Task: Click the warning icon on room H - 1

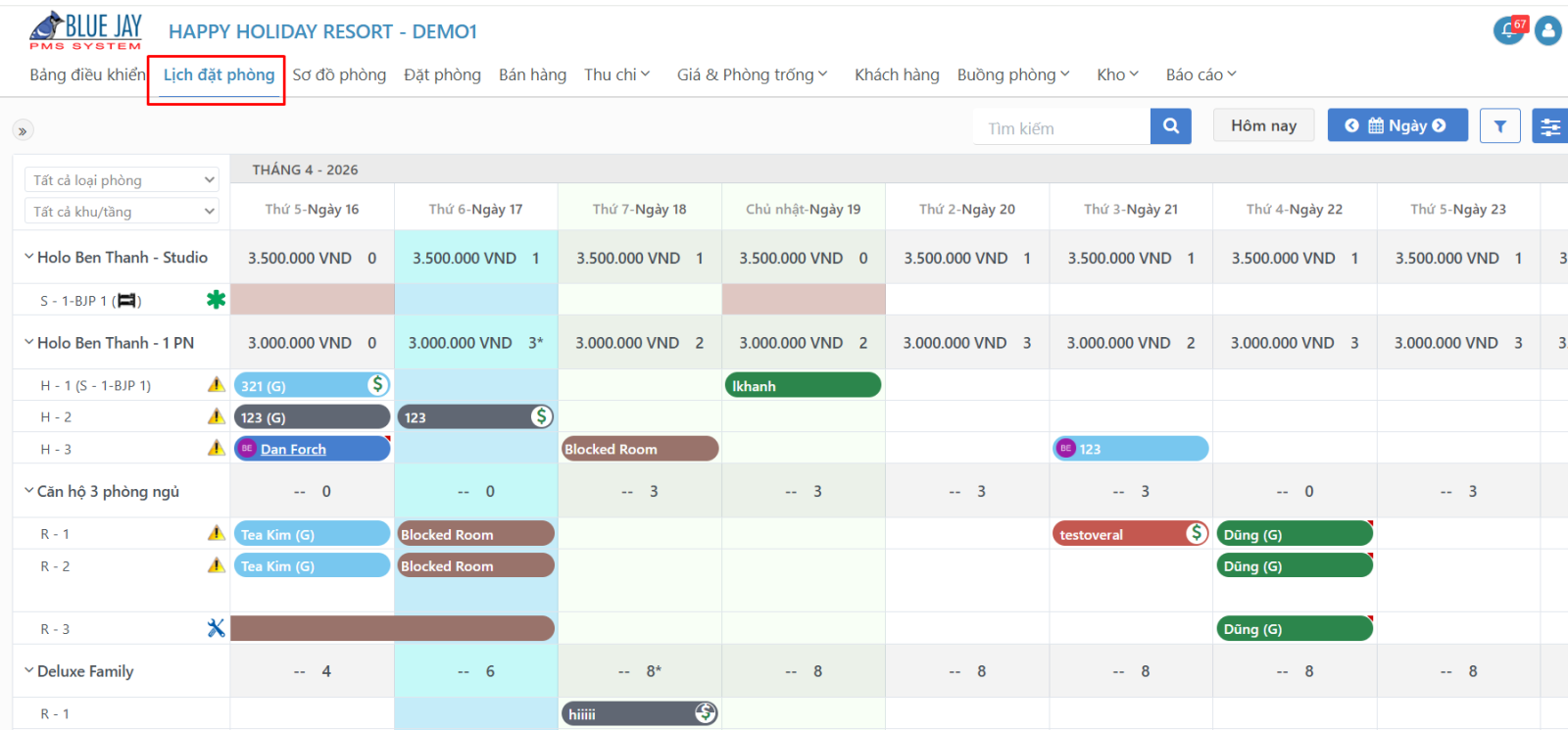Action: pyautogui.click(x=217, y=385)
